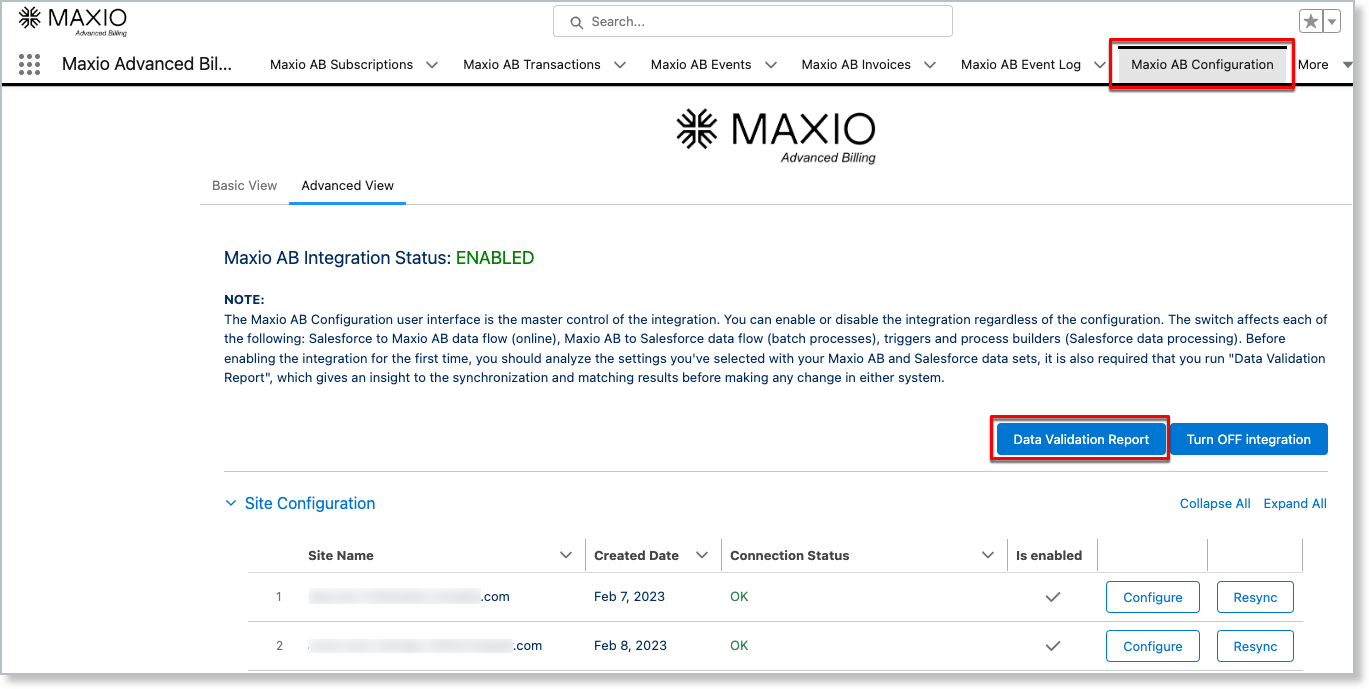Click Resync for the second site

click(x=1254, y=646)
